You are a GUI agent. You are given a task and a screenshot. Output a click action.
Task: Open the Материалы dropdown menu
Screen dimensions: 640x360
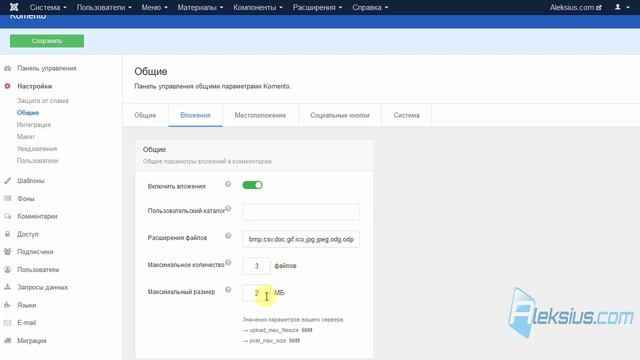[200, 7]
